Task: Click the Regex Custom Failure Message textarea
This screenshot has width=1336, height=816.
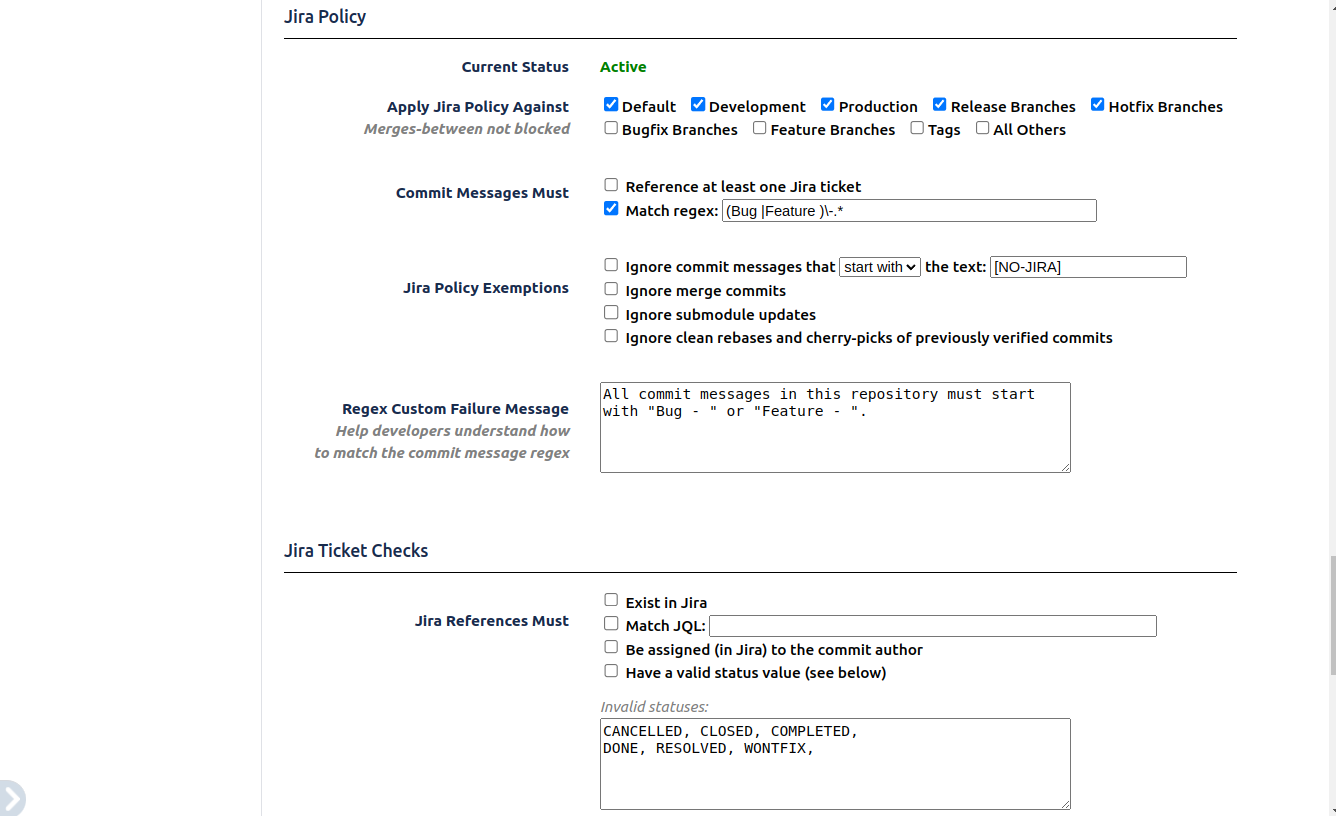Action: tap(835, 427)
